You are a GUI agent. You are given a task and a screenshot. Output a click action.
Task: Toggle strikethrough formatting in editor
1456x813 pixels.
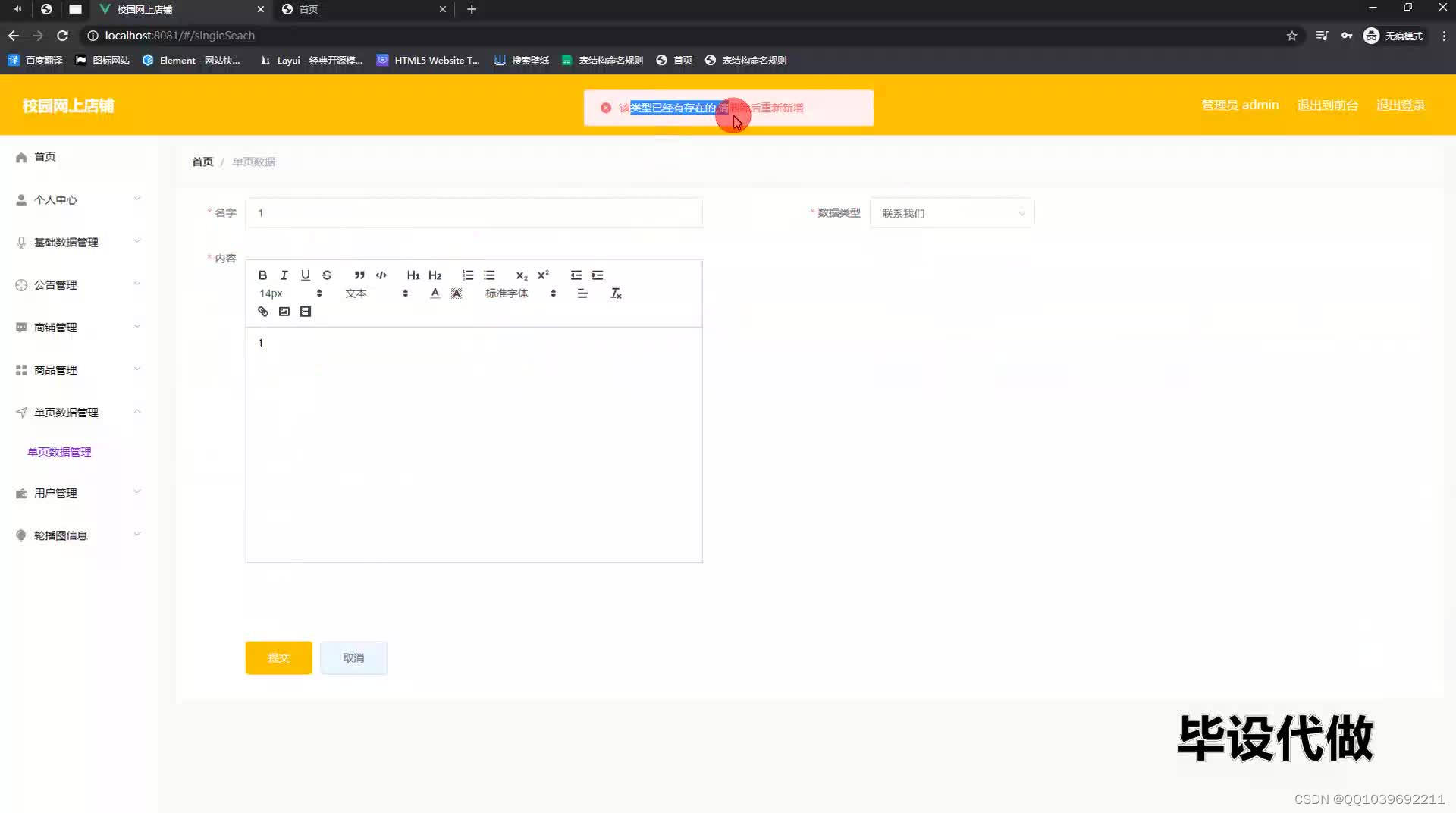[327, 275]
